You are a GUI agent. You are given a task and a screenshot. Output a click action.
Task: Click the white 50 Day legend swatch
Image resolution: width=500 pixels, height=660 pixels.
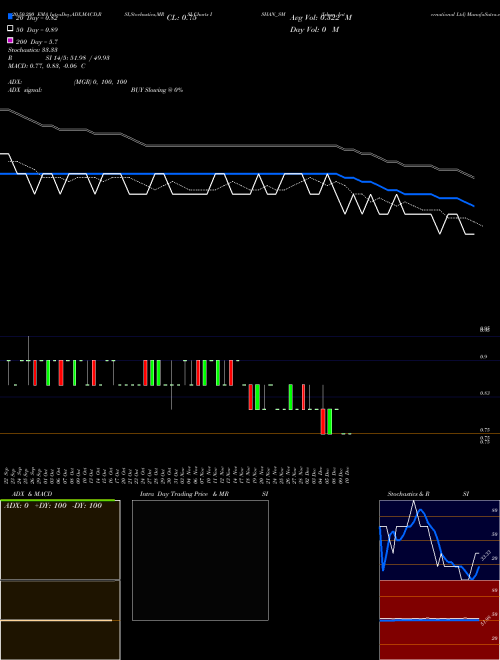tap(10, 28)
